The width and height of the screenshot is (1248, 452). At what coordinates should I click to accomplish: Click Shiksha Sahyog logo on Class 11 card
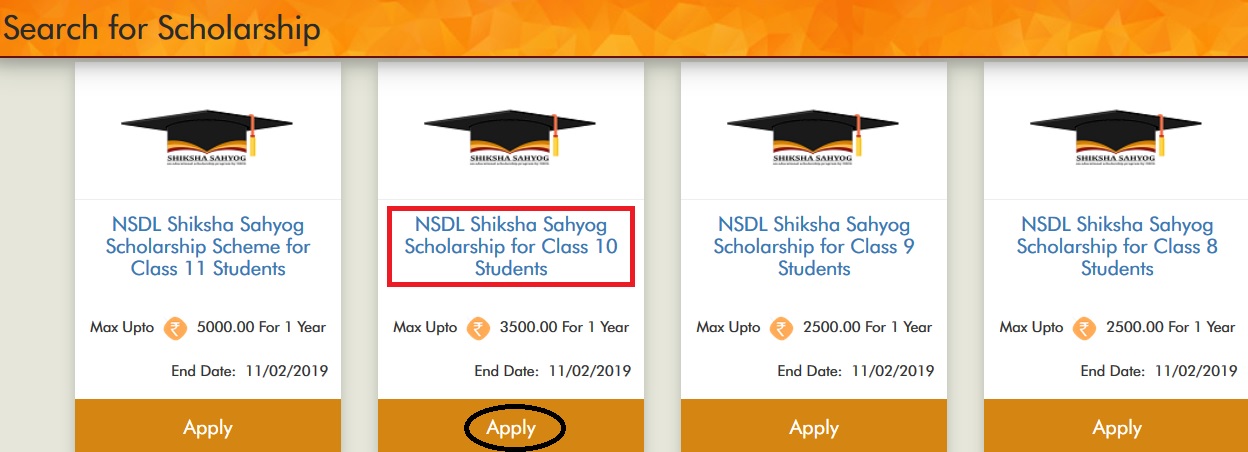point(207,134)
